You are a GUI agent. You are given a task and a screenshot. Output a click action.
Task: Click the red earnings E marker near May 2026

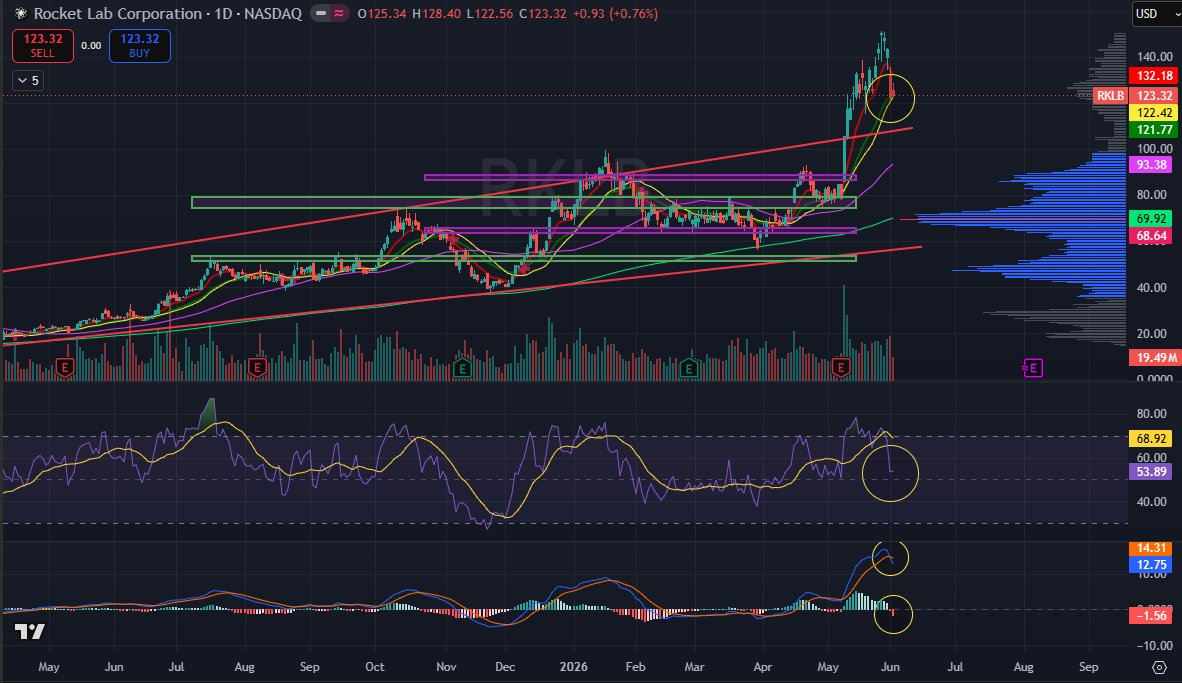tap(841, 368)
